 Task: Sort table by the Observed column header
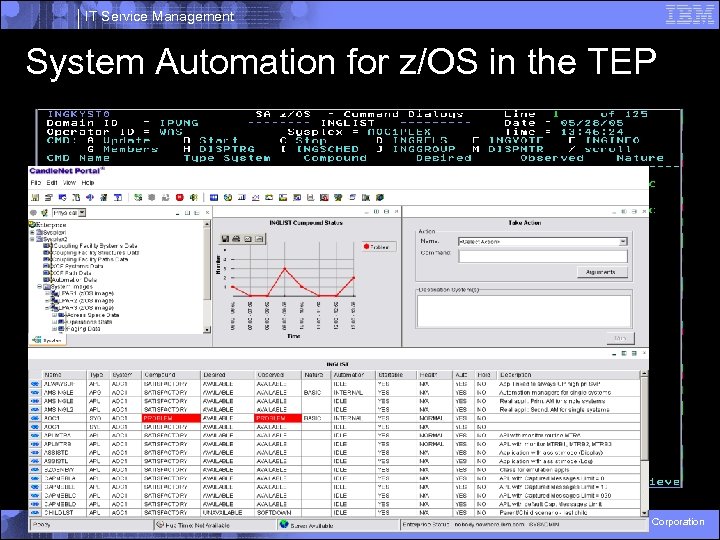click(x=277, y=375)
